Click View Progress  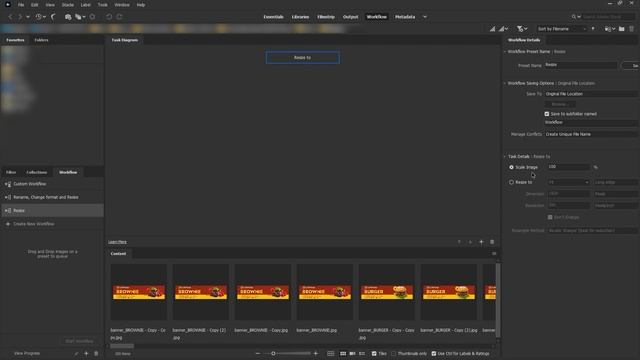tap(27, 353)
